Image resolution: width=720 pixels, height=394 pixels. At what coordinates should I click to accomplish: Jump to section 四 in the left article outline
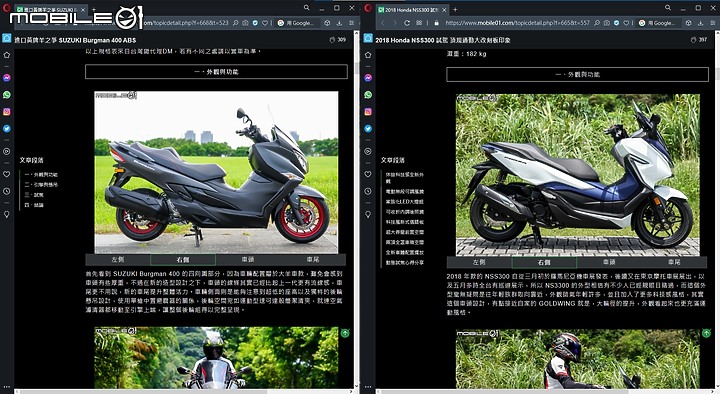[x=34, y=205]
